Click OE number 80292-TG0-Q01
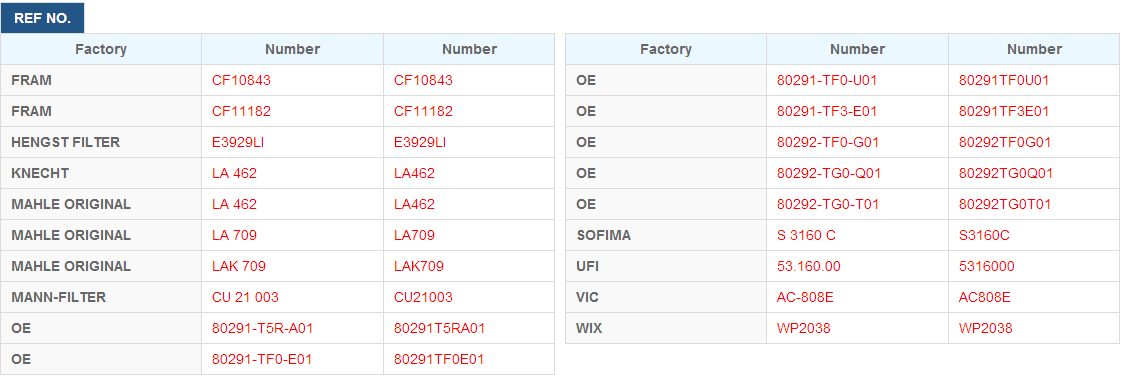 (x=829, y=173)
